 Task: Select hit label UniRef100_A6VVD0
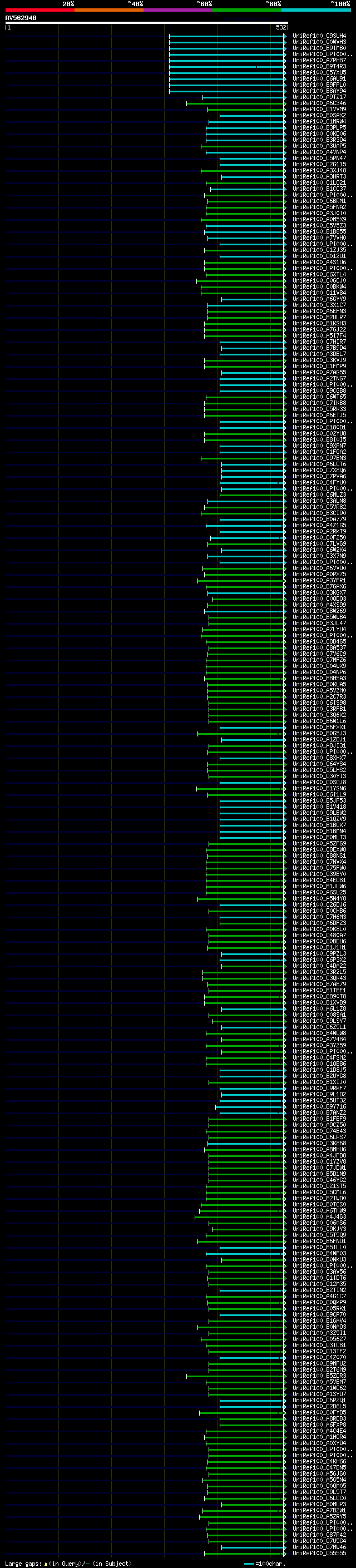coord(319,568)
